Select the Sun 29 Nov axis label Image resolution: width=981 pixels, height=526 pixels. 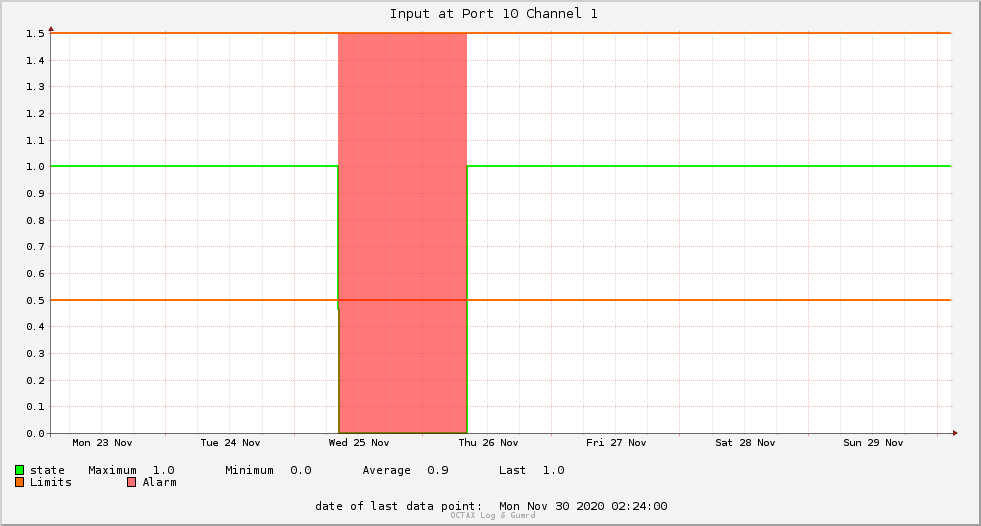(x=873, y=443)
